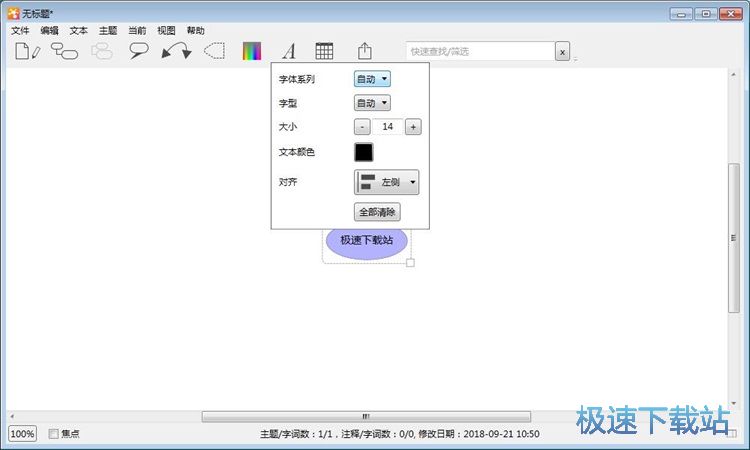
Task: Minimize the window
Action: point(681,14)
